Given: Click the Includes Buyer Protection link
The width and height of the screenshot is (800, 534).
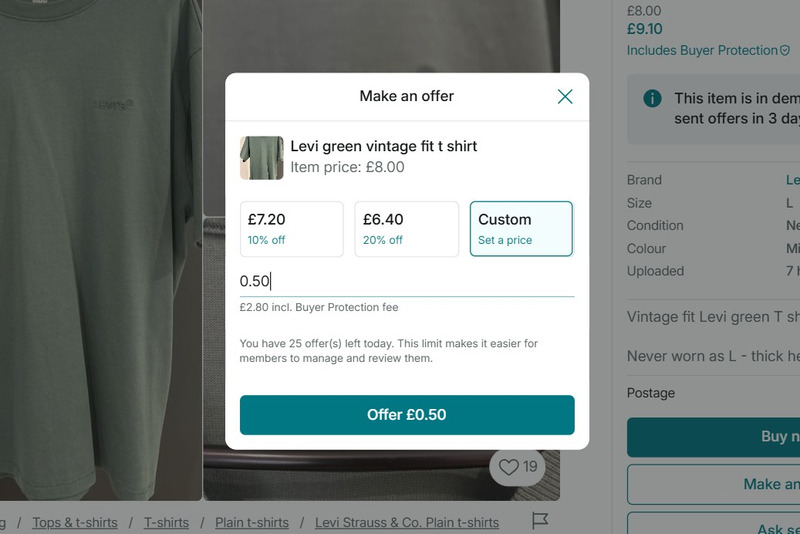Looking at the screenshot, I should click(701, 50).
